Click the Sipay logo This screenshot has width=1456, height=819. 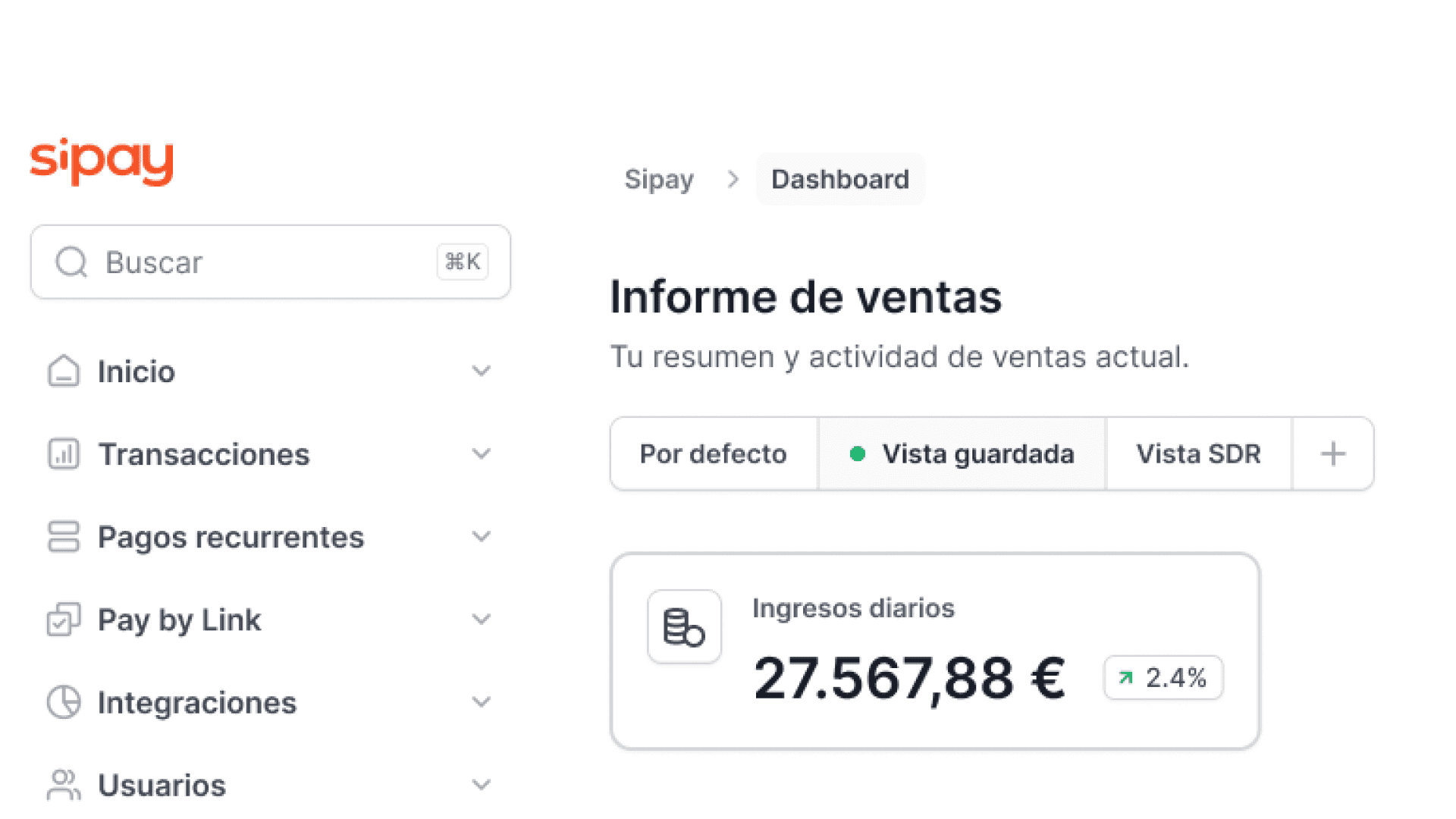click(102, 161)
